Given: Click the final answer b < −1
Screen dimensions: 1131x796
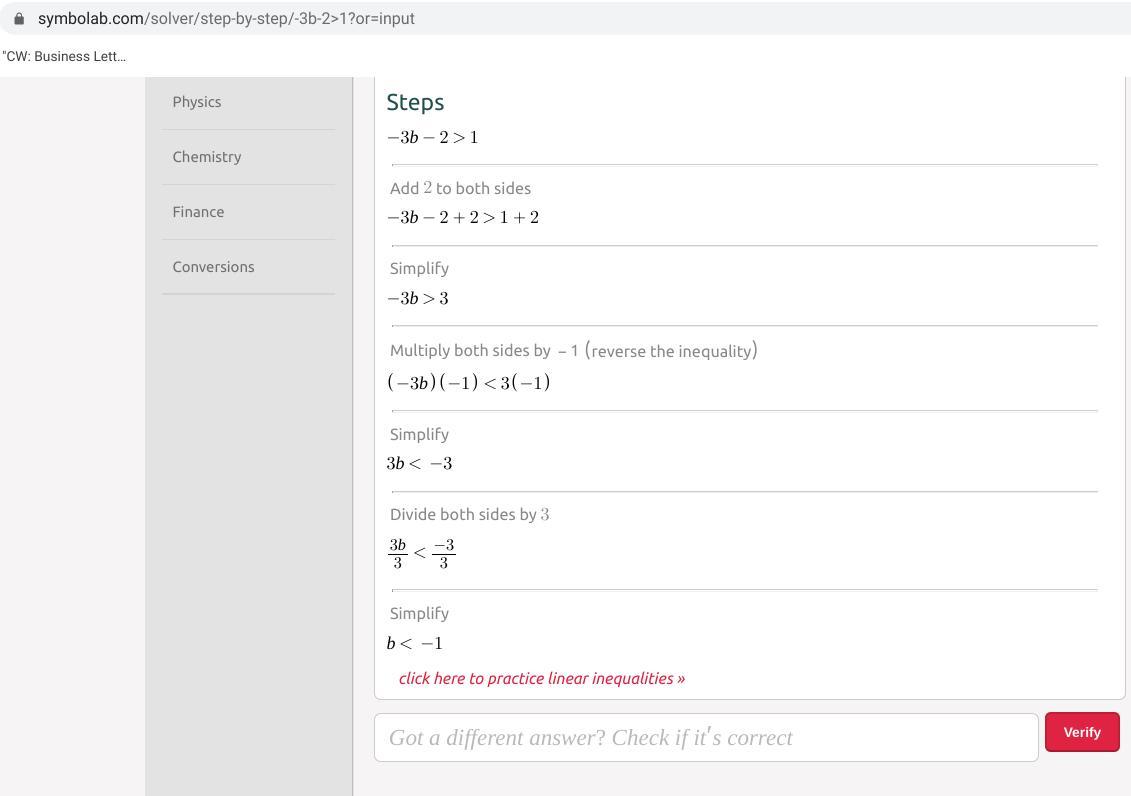Looking at the screenshot, I should [x=414, y=644].
